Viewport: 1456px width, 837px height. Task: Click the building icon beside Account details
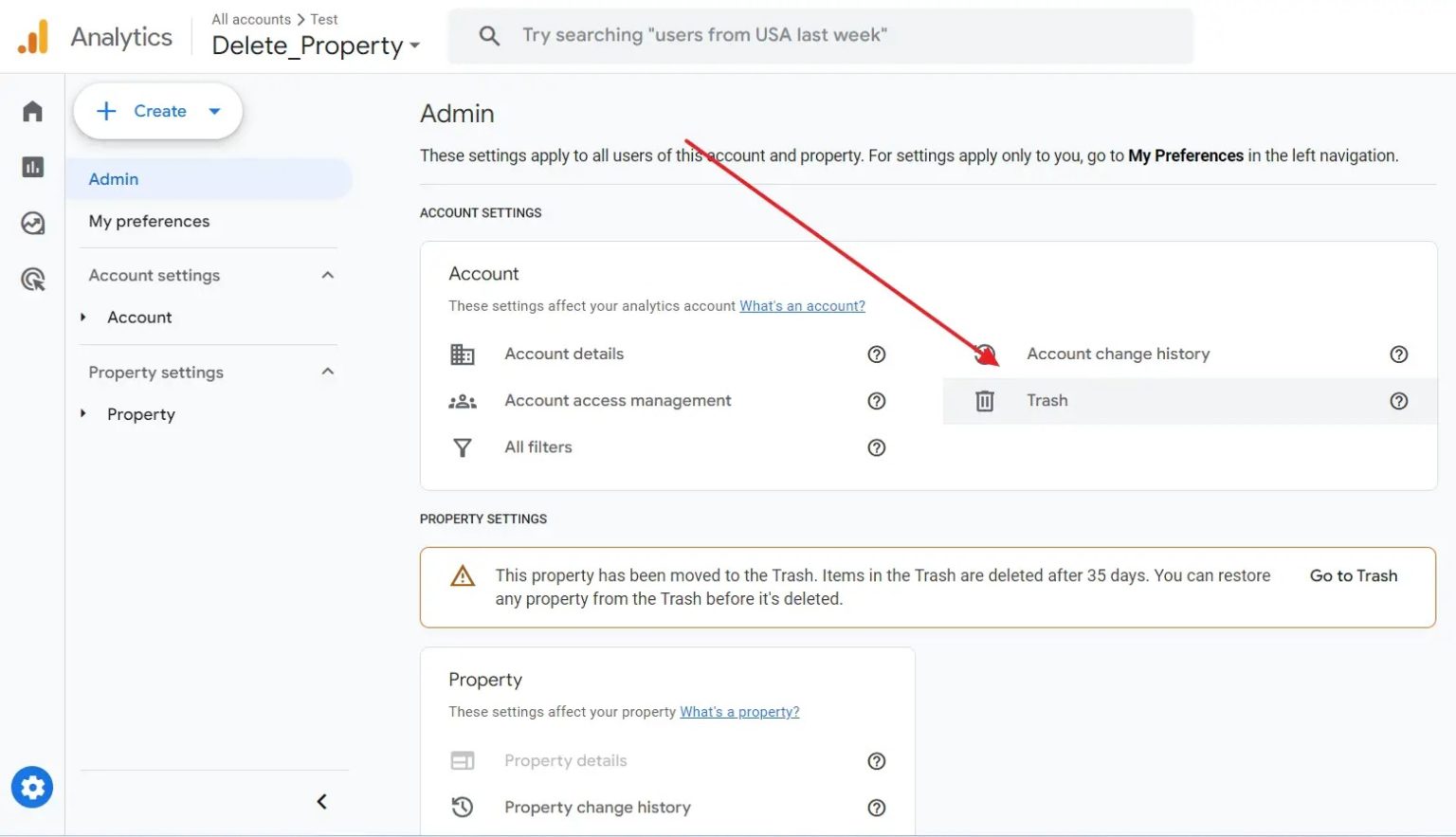click(462, 354)
